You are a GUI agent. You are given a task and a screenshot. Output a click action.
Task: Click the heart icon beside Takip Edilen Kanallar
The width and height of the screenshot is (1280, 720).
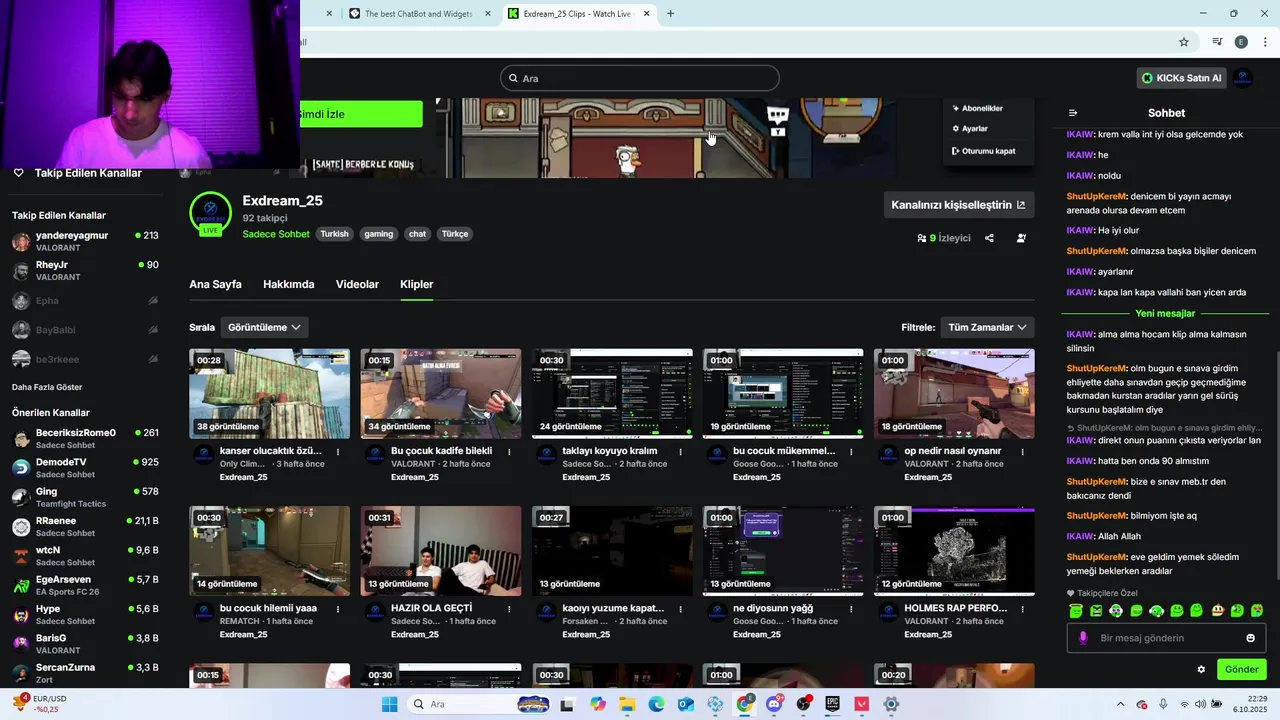pyautogui.click(x=18, y=173)
